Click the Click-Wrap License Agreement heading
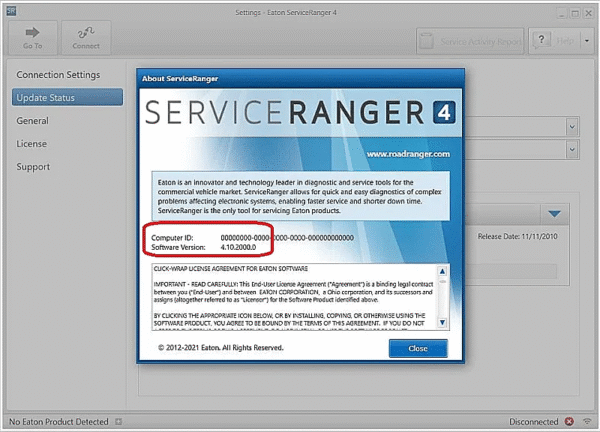The width and height of the screenshot is (600, 432). click(x=231, y=269)
